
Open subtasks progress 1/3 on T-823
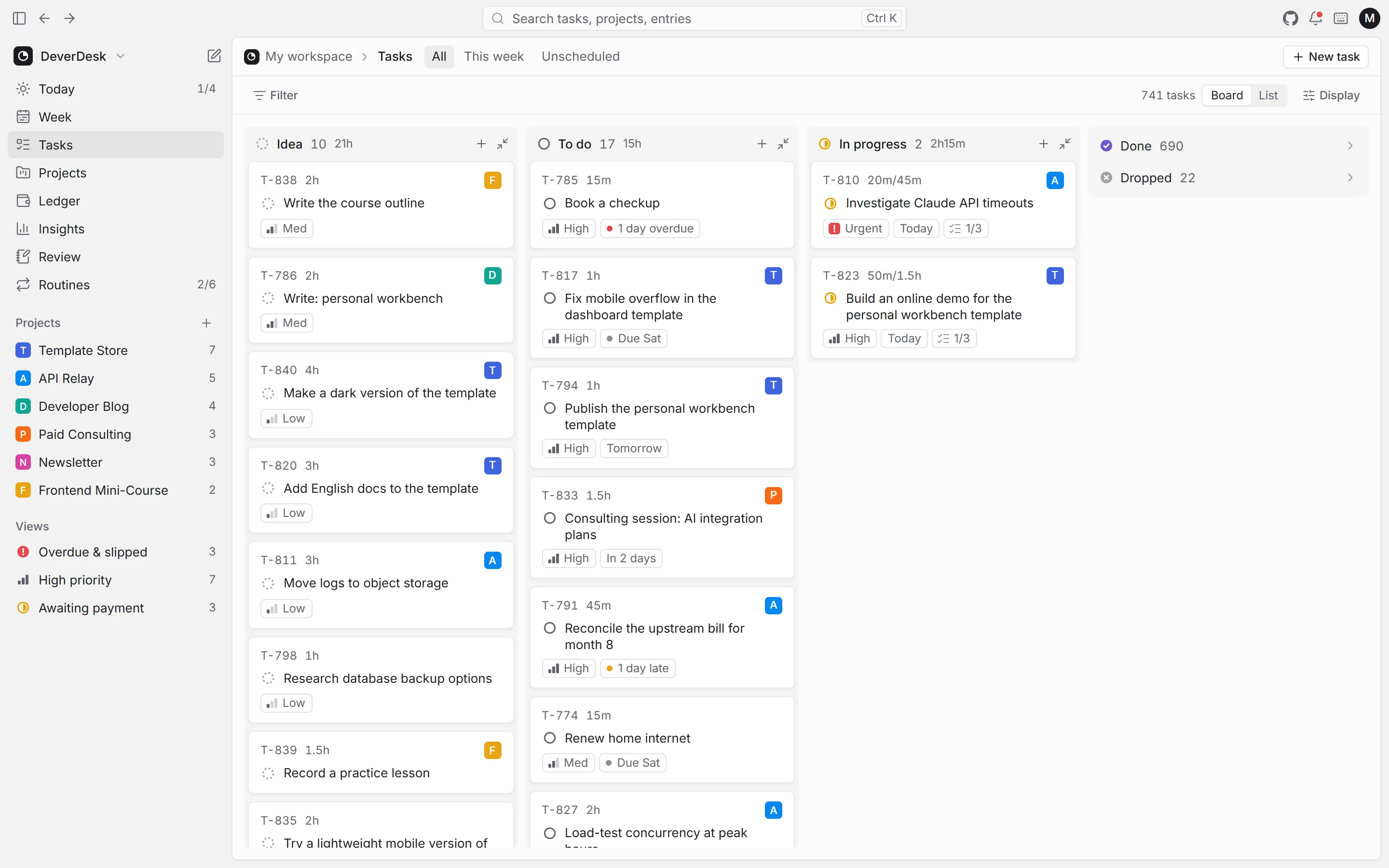pos(953,339)
